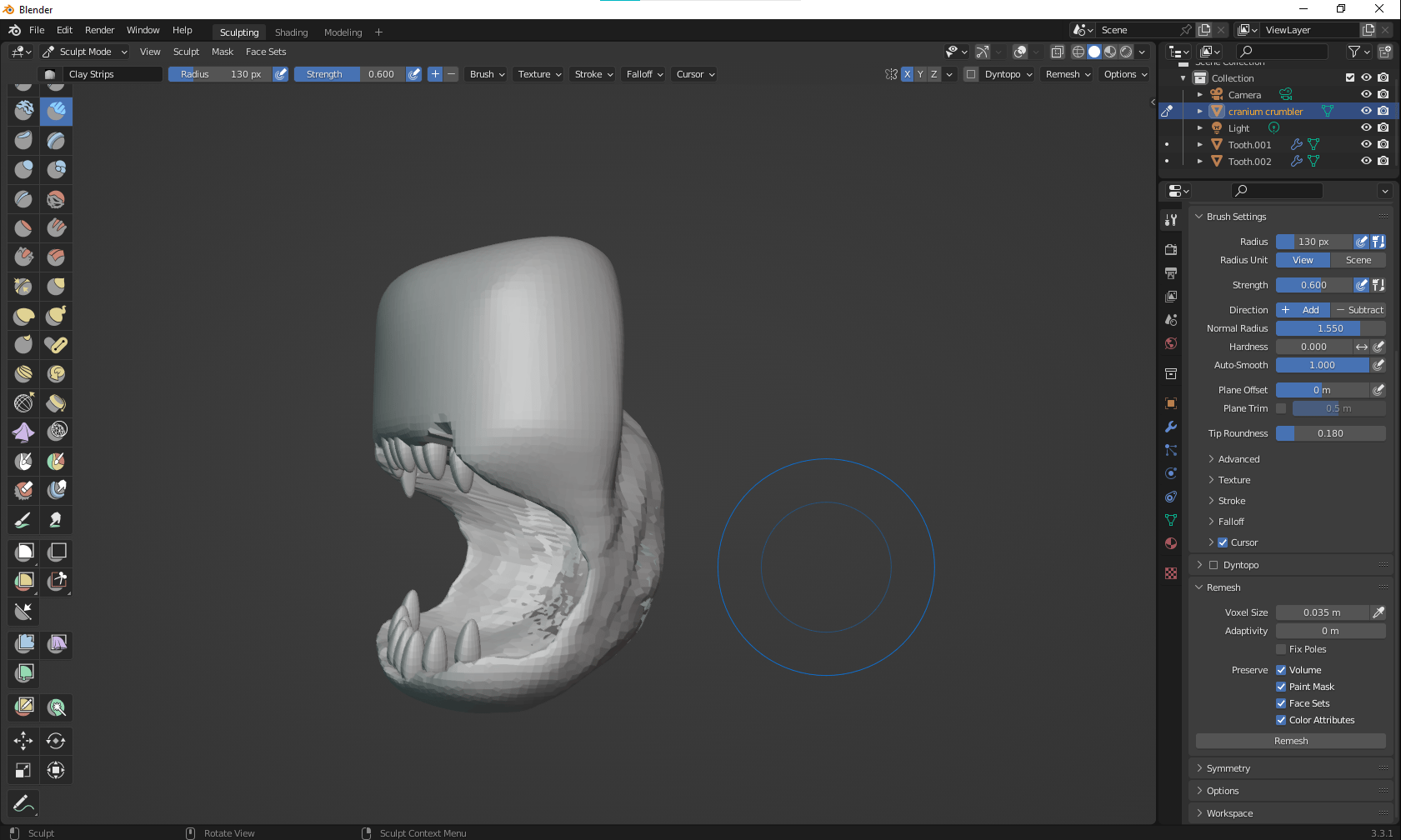Open the Physics Properties tab
1401x840 pixels.
coord(1171,472)
